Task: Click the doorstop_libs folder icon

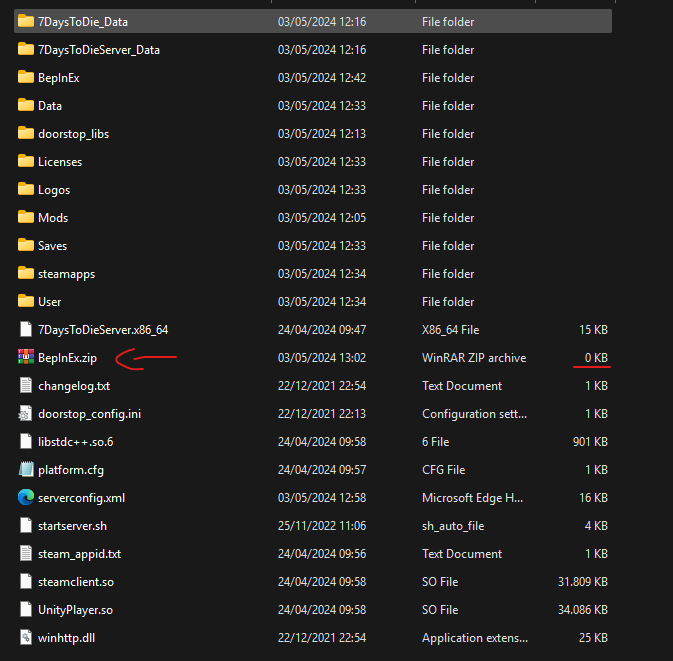Action: click(x=26, y=133)
